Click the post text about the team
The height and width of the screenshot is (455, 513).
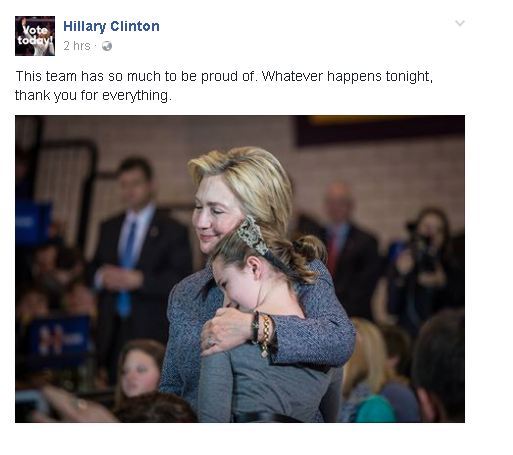click(x=224, y=86)
